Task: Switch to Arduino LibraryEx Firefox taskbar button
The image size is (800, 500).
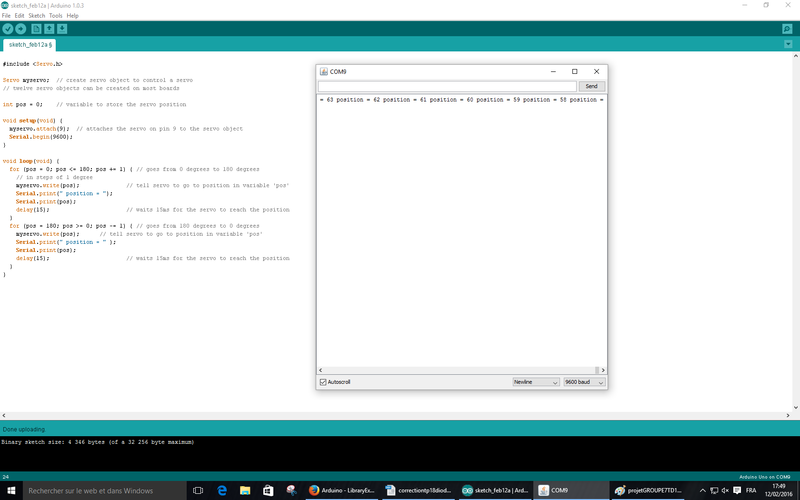Action: 342,490
